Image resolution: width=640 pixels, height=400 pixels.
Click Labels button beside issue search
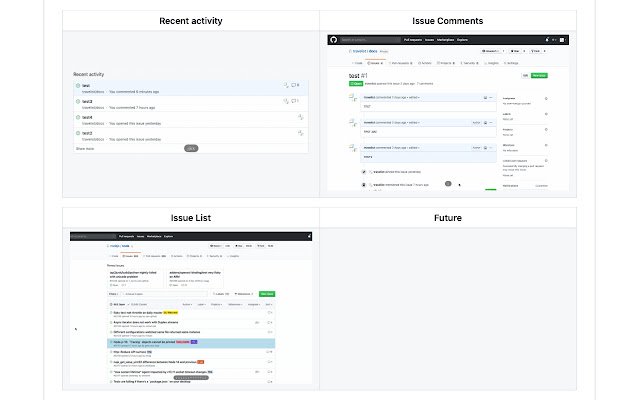(221, 294)
